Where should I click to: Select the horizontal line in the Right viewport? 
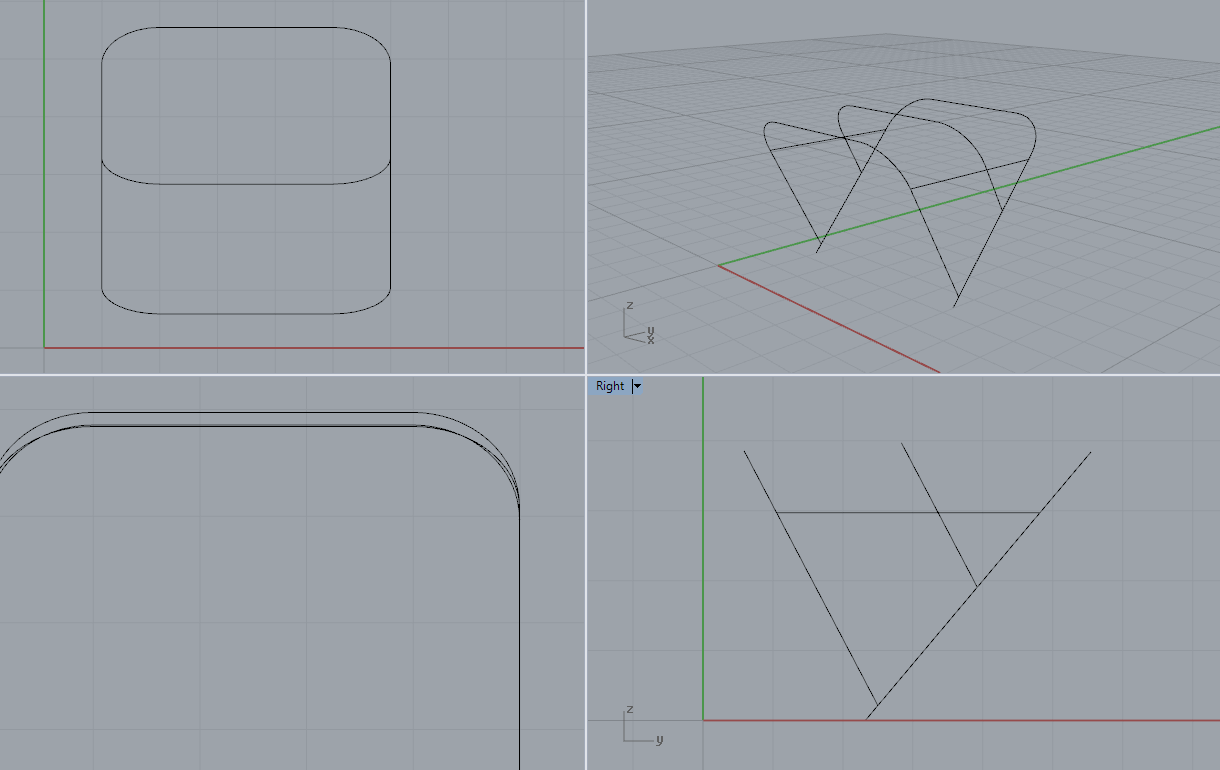coord(907,513)
